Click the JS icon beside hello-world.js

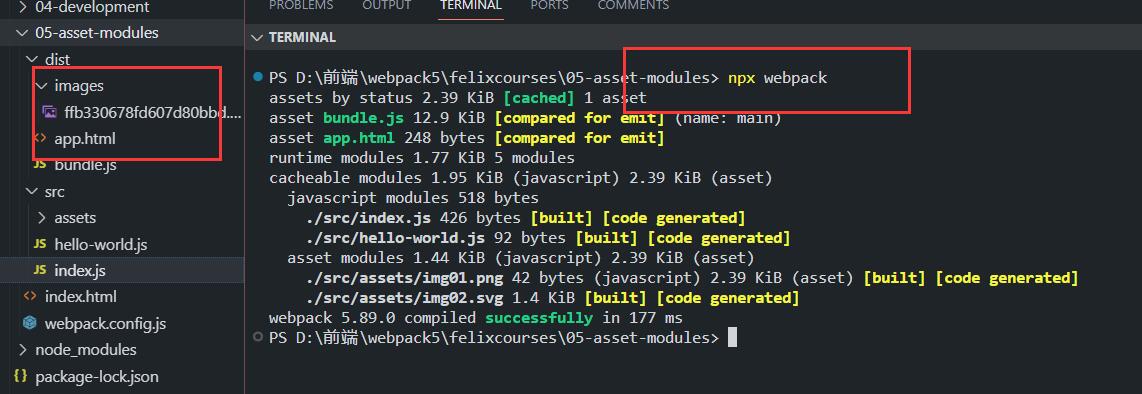click(40, 244)
